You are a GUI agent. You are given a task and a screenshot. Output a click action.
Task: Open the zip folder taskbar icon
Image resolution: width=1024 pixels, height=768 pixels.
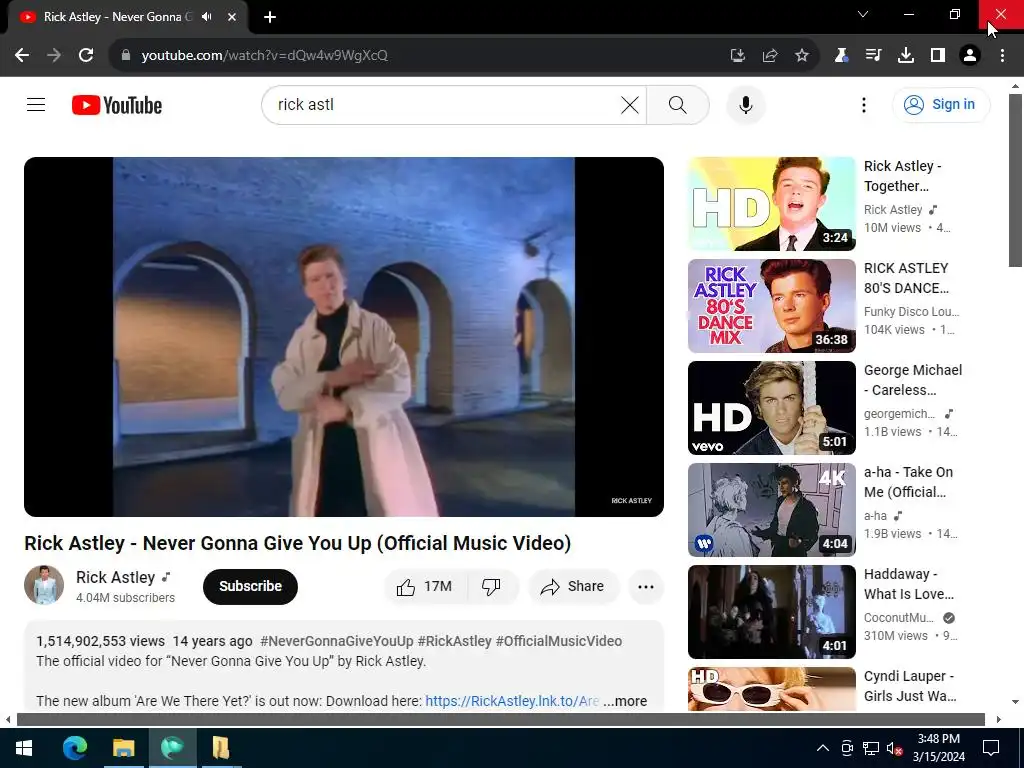tap(221, 748)
